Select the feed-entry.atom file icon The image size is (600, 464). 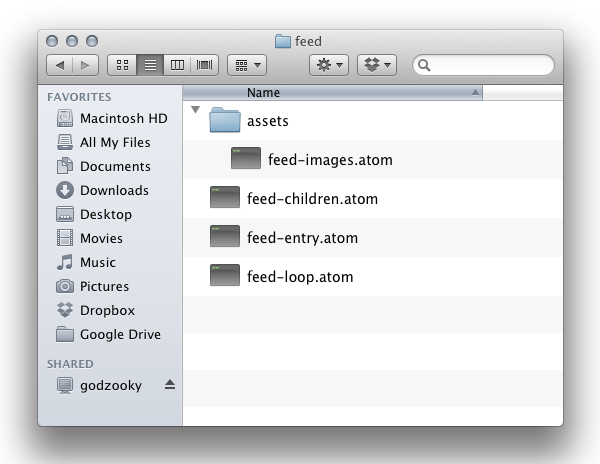(x=225, y=236)
